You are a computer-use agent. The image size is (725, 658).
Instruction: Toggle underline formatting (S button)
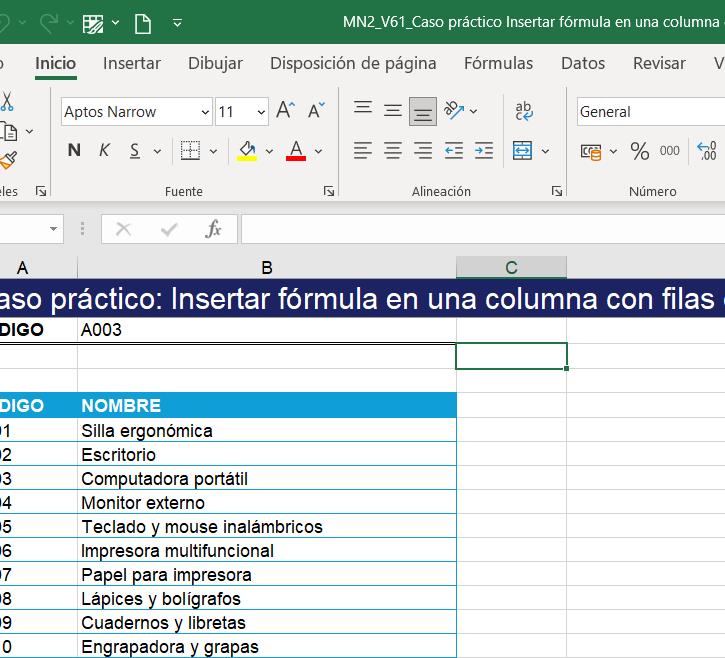click(x=134, y=151)
